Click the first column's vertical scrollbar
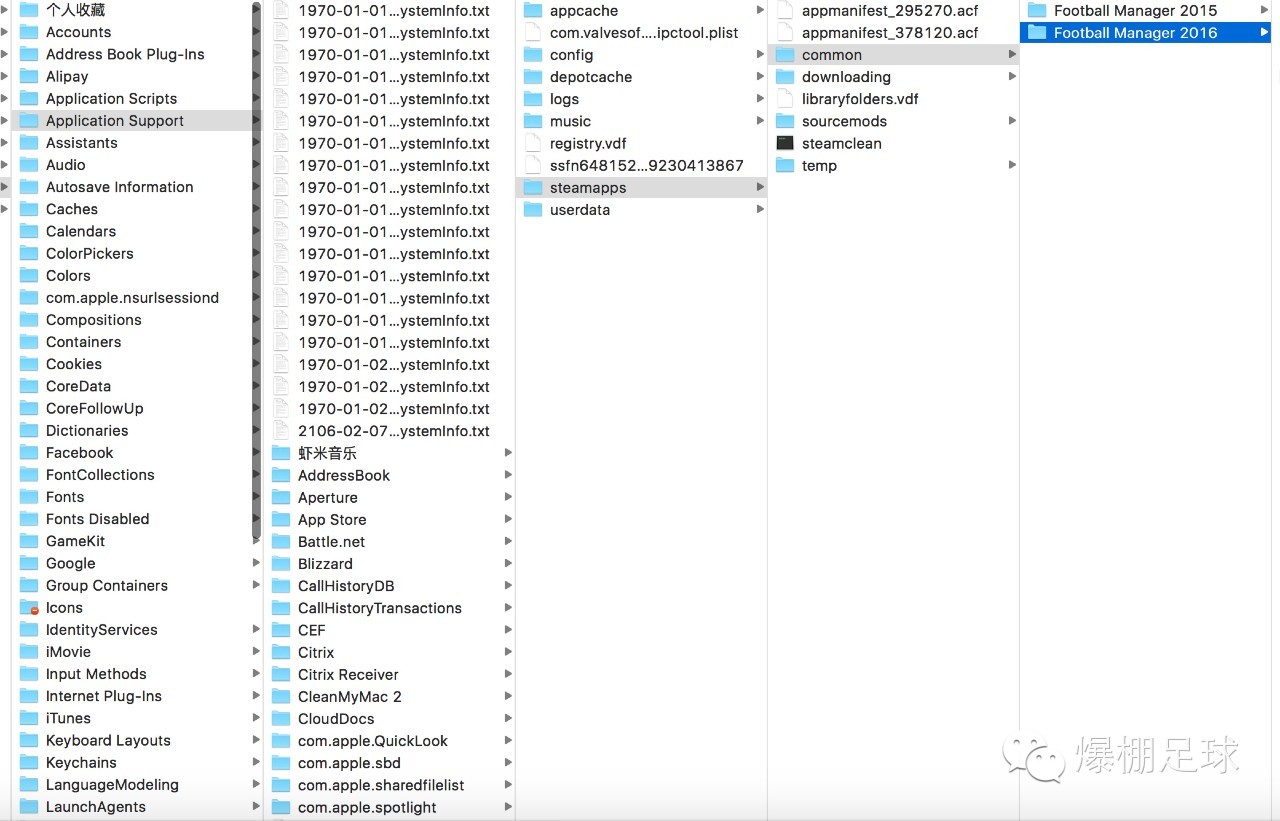This screenshot has height=821, width=1280. pyautogui.click(x=257, y=270)
